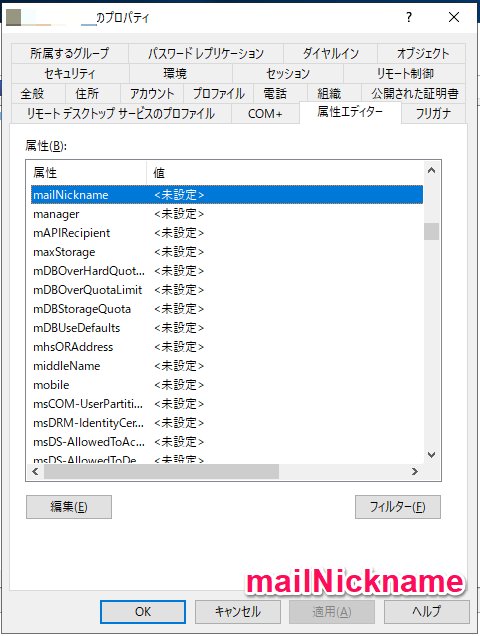
Task: Confirm with the OK button
Action: (x=143, y=612)
